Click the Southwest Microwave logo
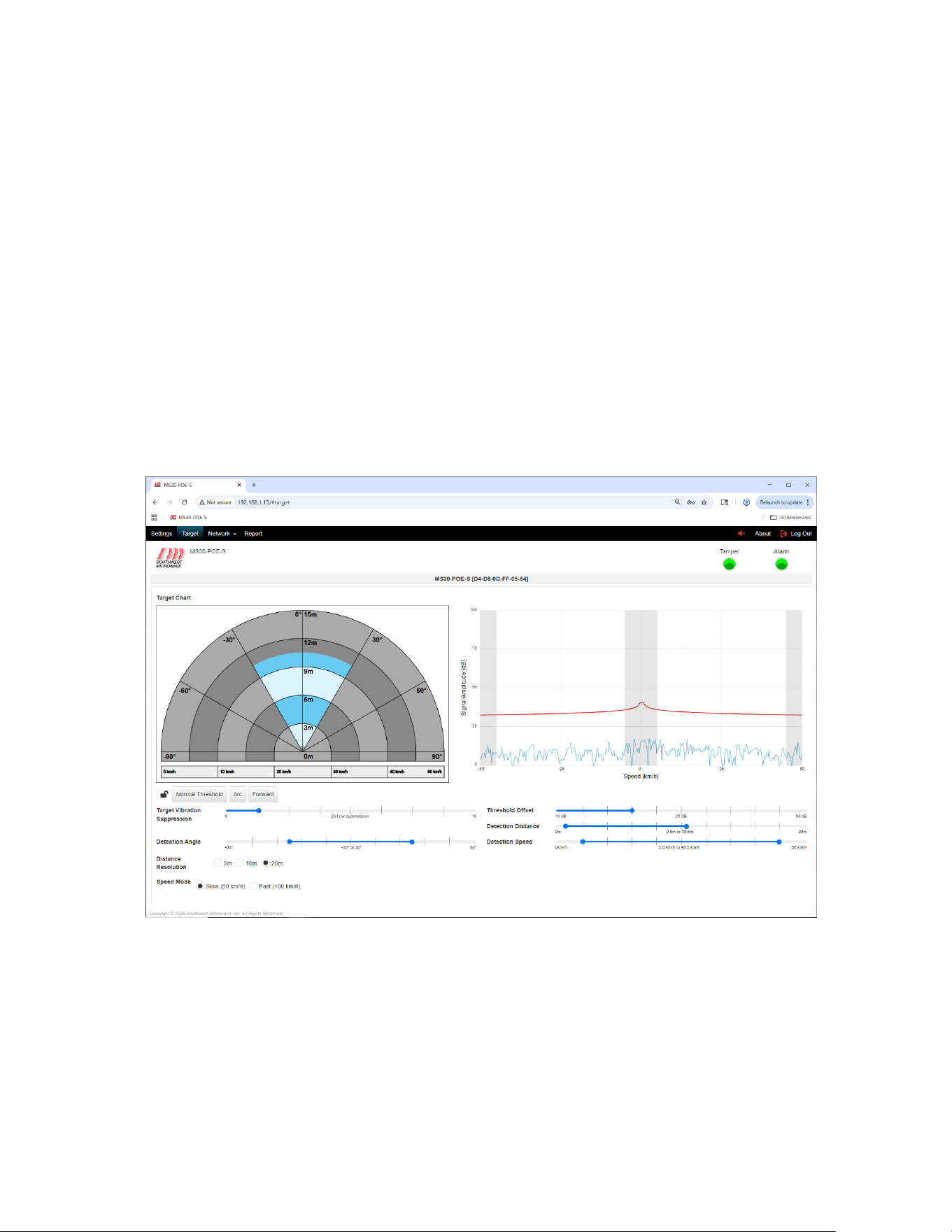The image size is (952, 1232). click(170, 558)
